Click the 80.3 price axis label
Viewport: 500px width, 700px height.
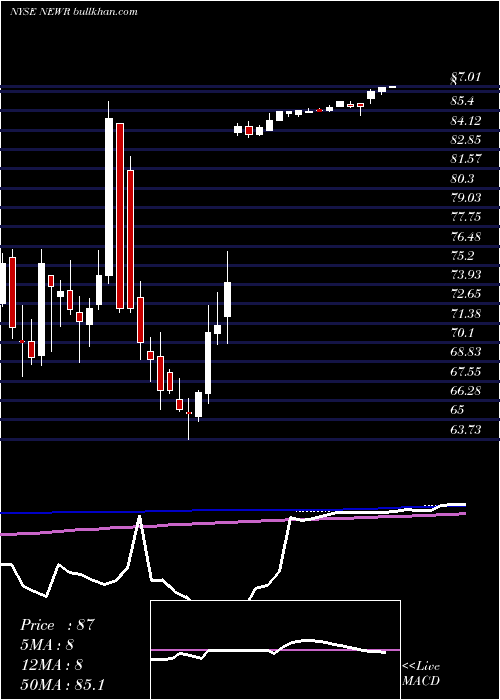coord(462,179)
